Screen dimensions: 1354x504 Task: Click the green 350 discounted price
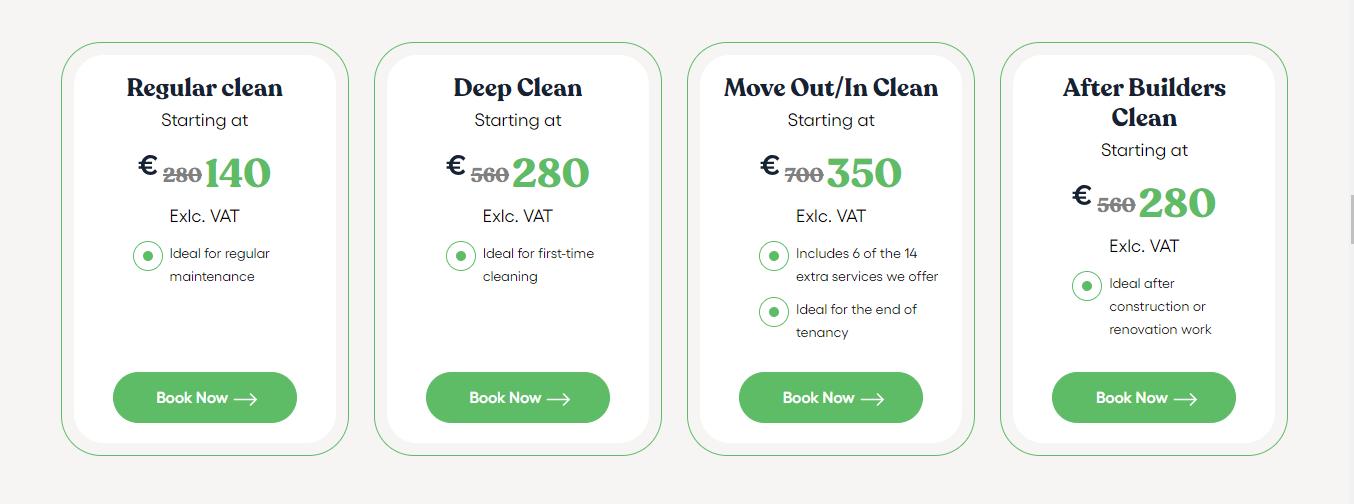pos(864,173)
